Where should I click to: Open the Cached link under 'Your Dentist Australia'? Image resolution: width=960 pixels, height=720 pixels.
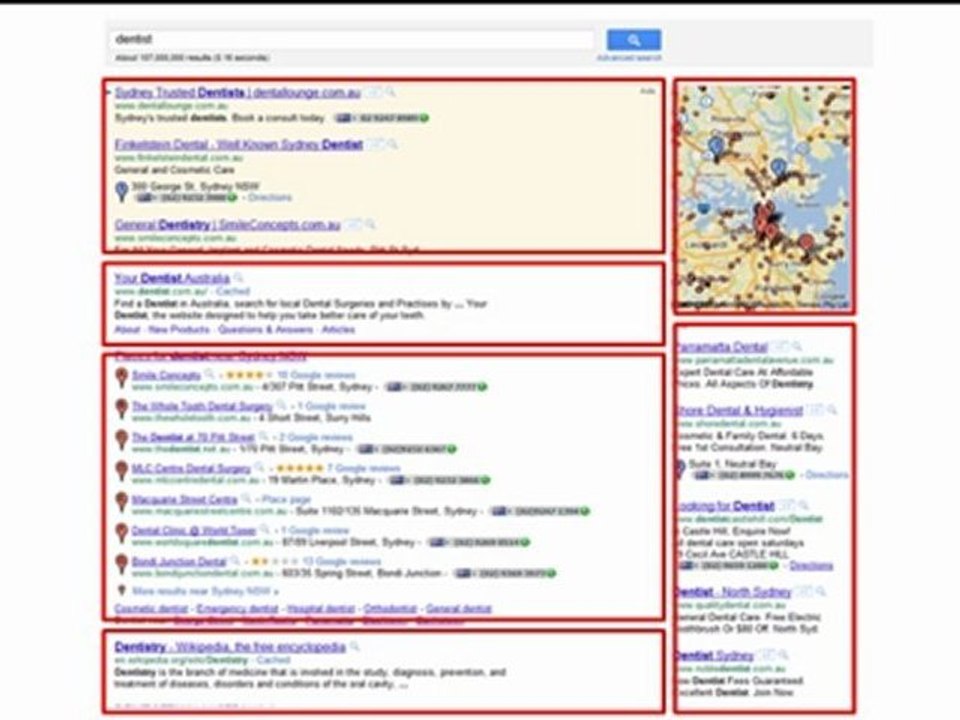click(233, 291)
